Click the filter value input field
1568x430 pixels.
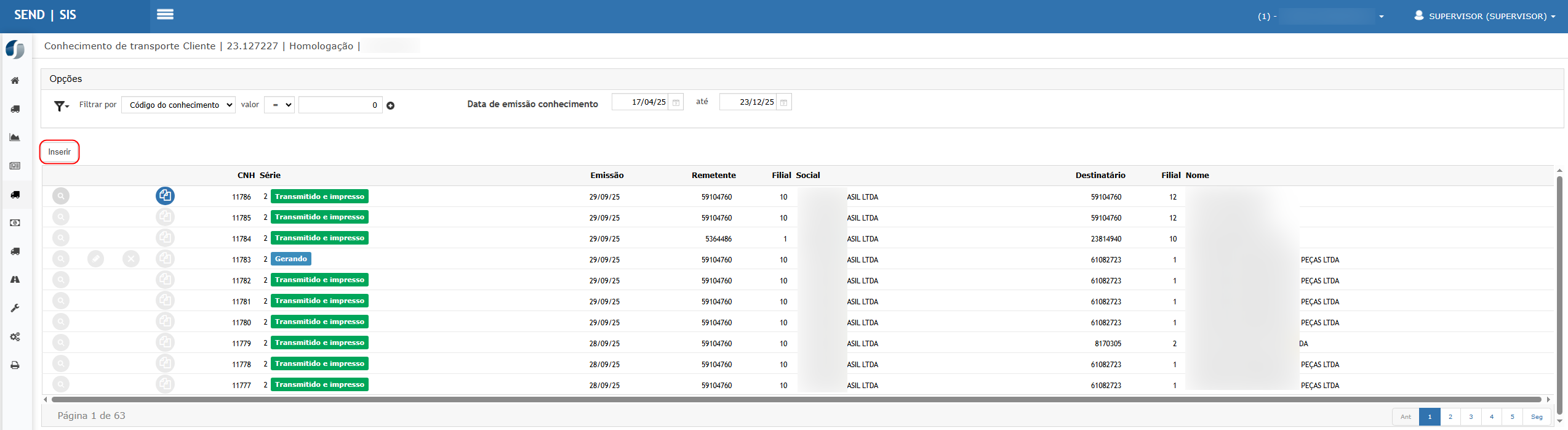(x=340, y=105)
